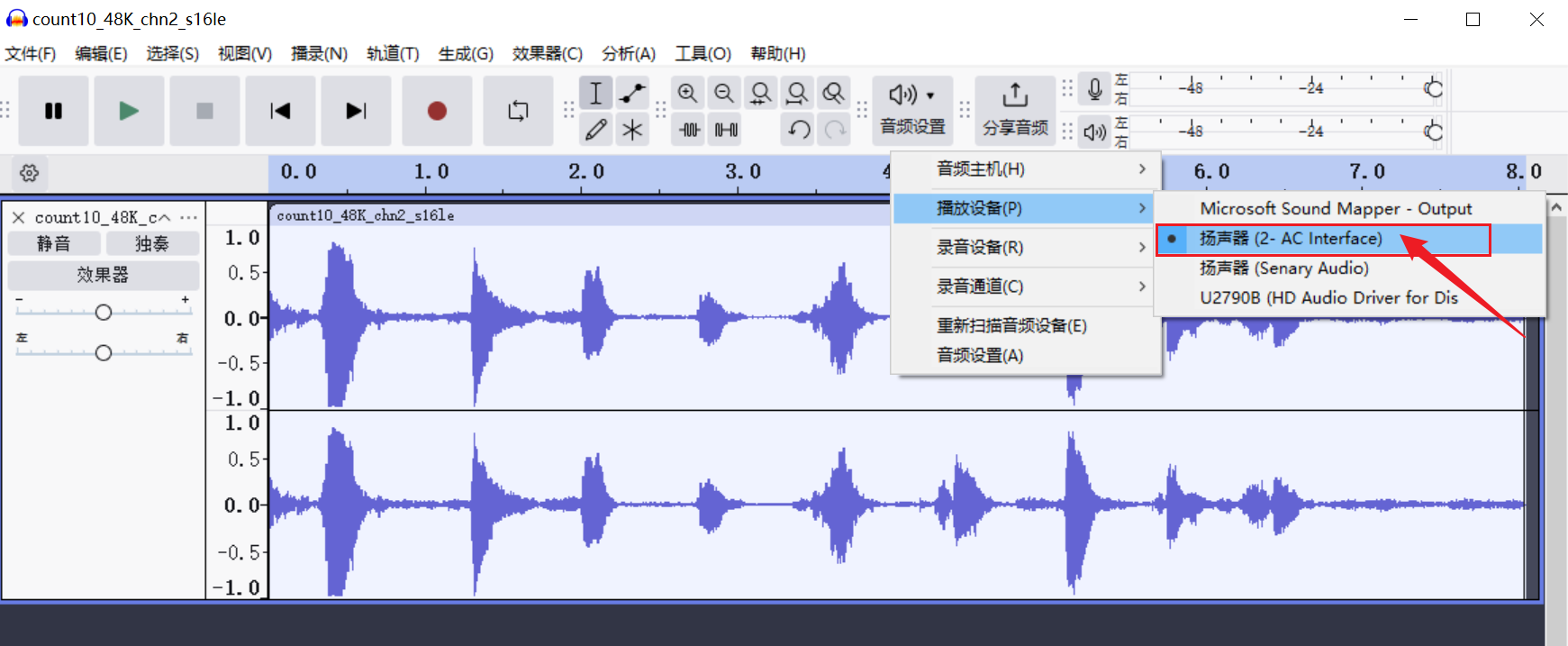Stop playback with the Stop button
The image size is (1568, 646).
204,111
